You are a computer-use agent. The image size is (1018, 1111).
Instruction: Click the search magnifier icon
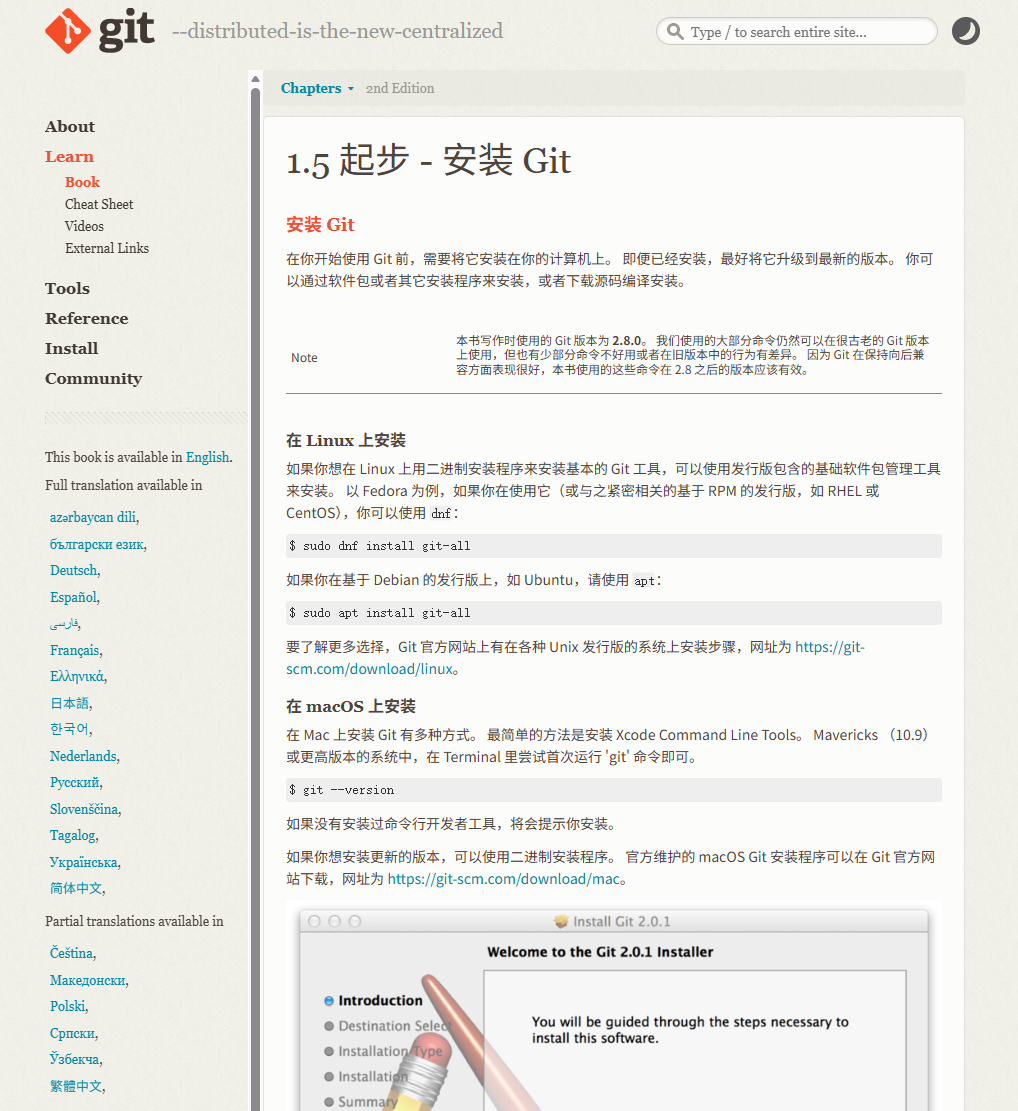[675, 32]
